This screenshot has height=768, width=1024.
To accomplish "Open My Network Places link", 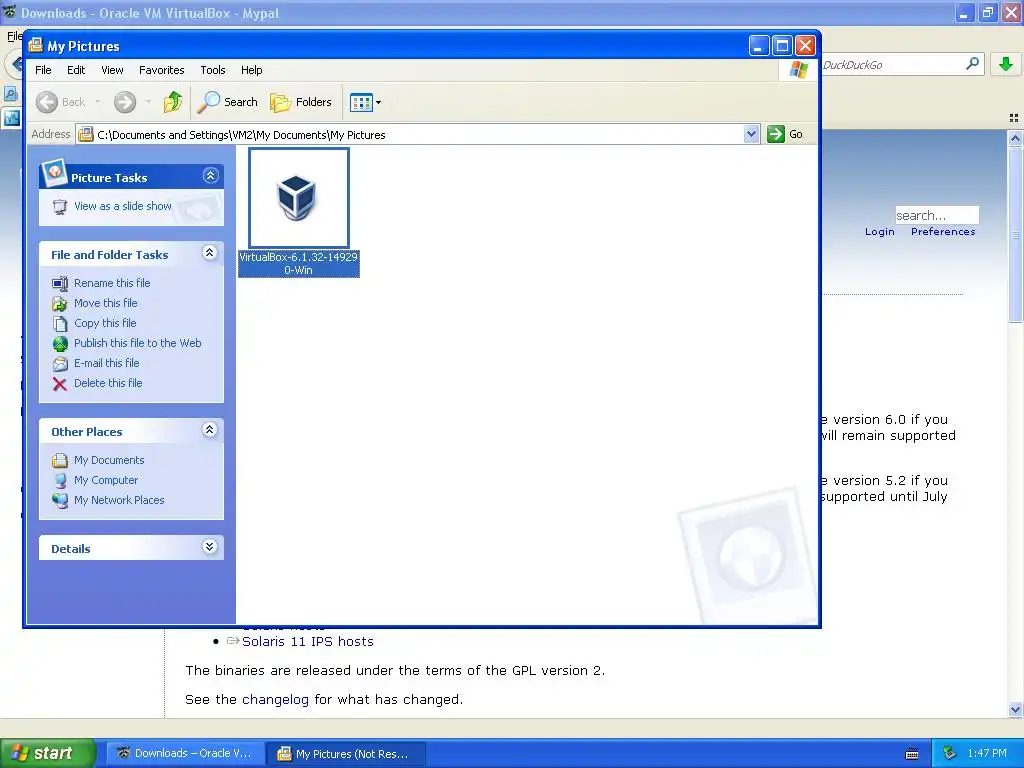I will point(119,500).
